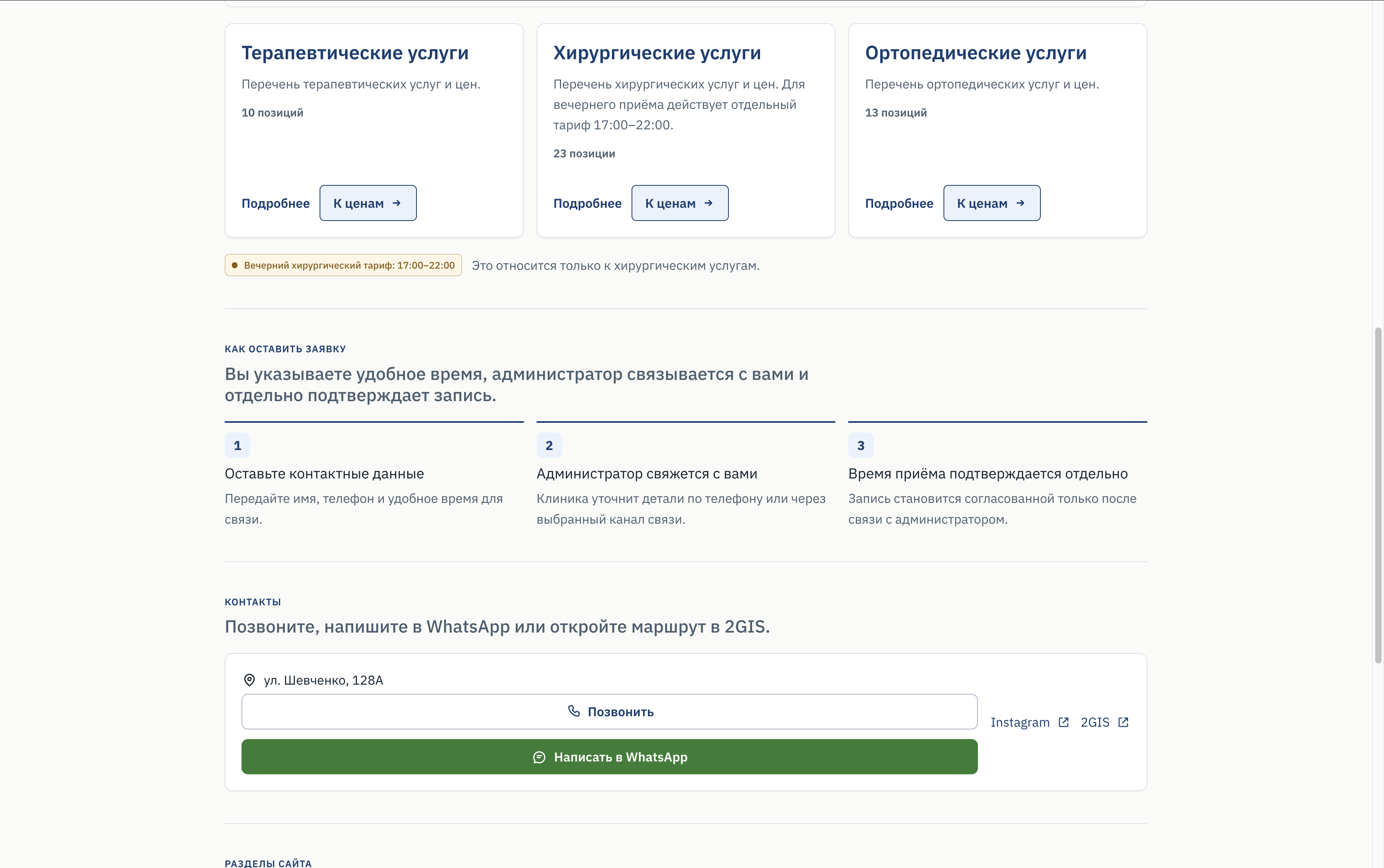Screen dimensions: 1384x868
Task: Click the text 23 позиции
Action: click(x=584, y=153)
